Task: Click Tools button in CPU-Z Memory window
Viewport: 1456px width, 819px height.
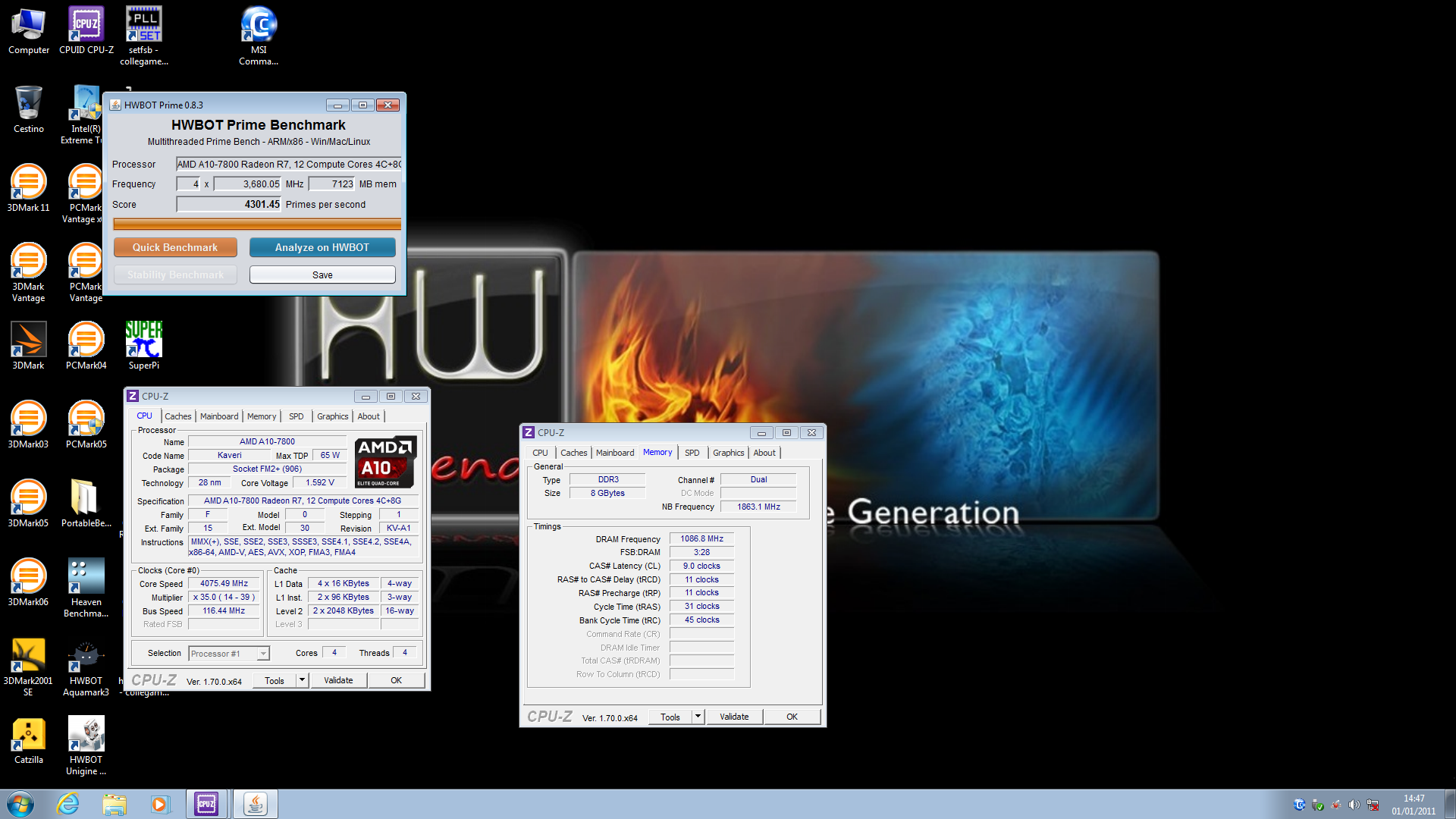Action: click(670, 717)
